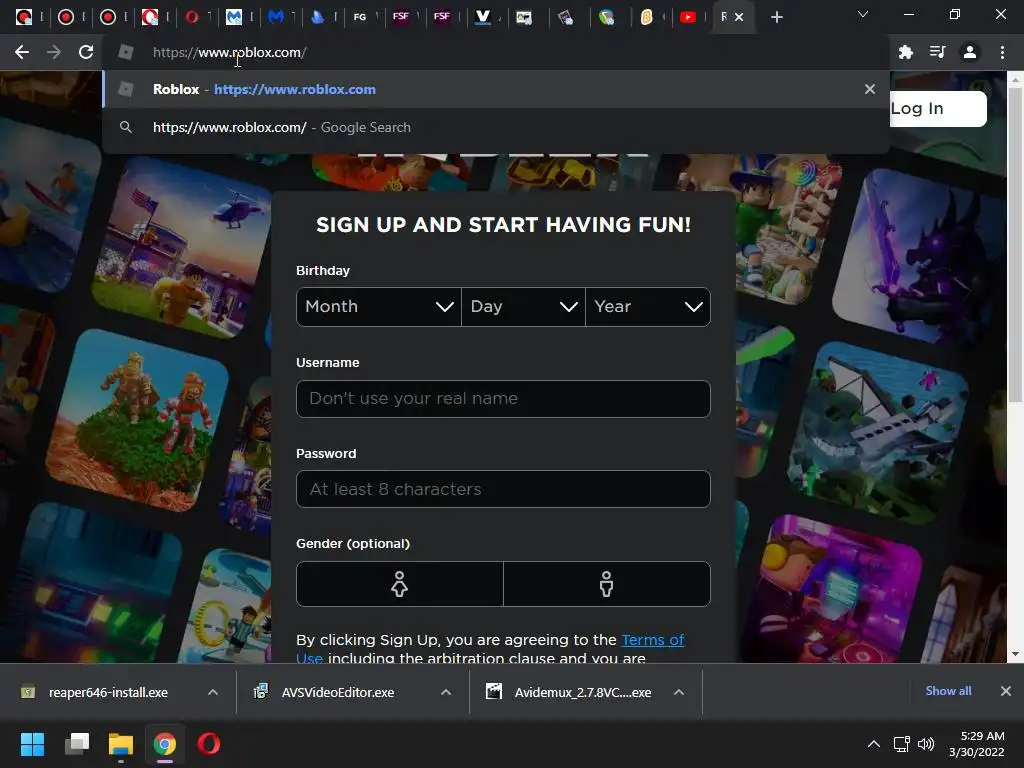Viewport: 1024px width, 768px height.
Task: Switch to the tab with the V icon
Action: 483,17
